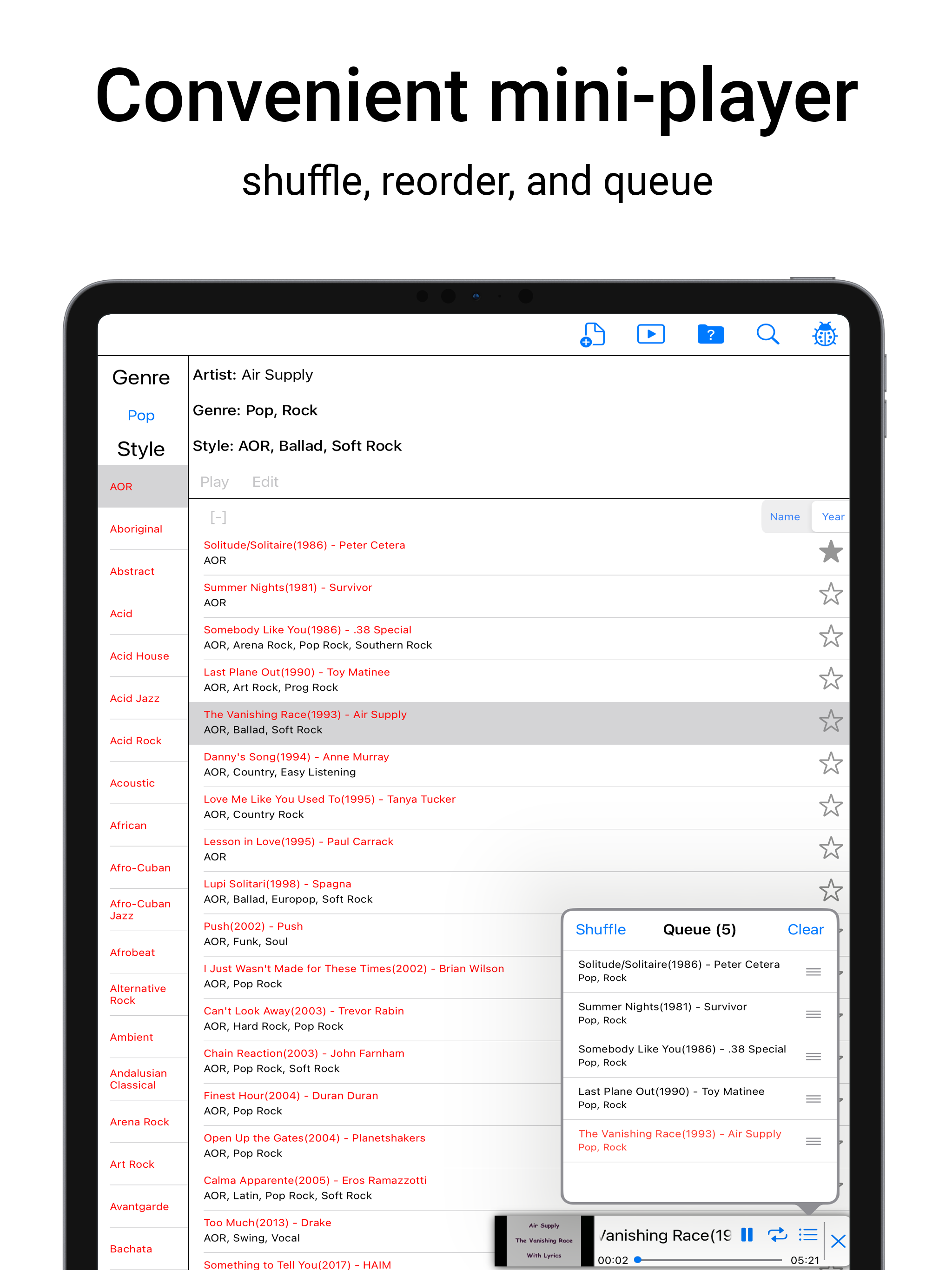The image size is (952, 1270).
Task: Select Acid Jazz style
Action: click(143, 698)
